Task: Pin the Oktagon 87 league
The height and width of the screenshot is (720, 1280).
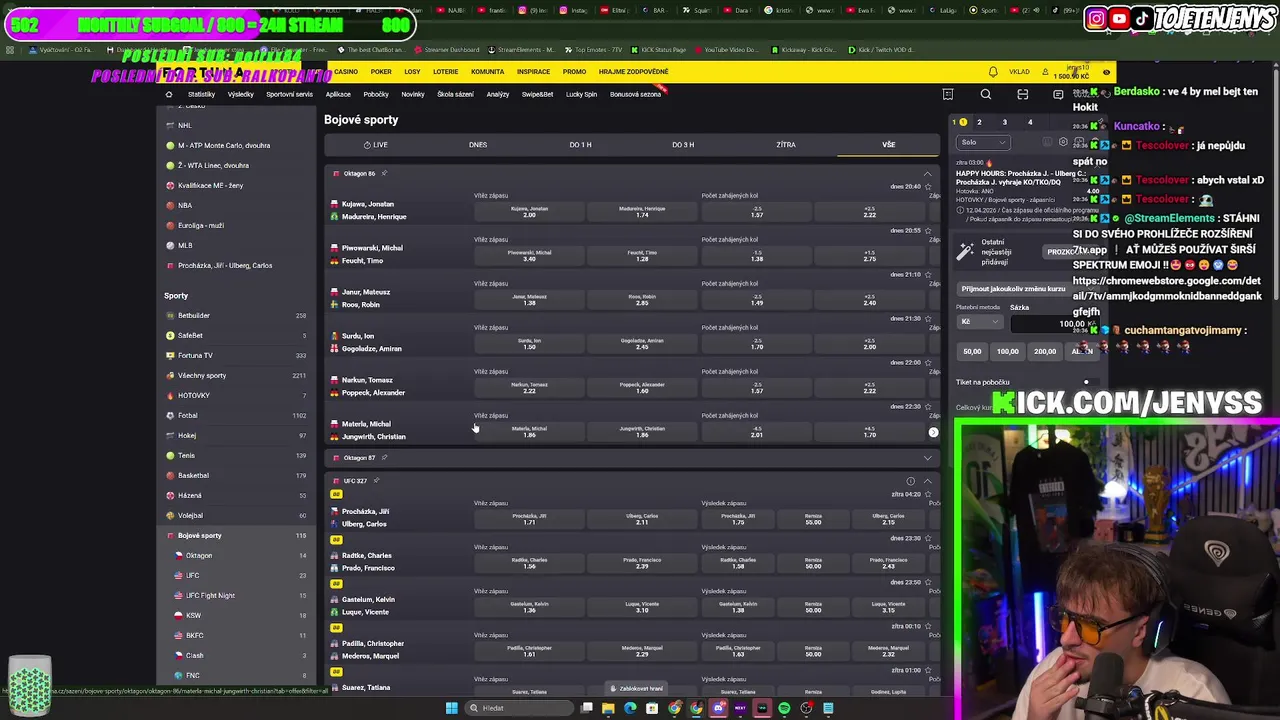Action: pyautogui.click(x=384, y=457)
